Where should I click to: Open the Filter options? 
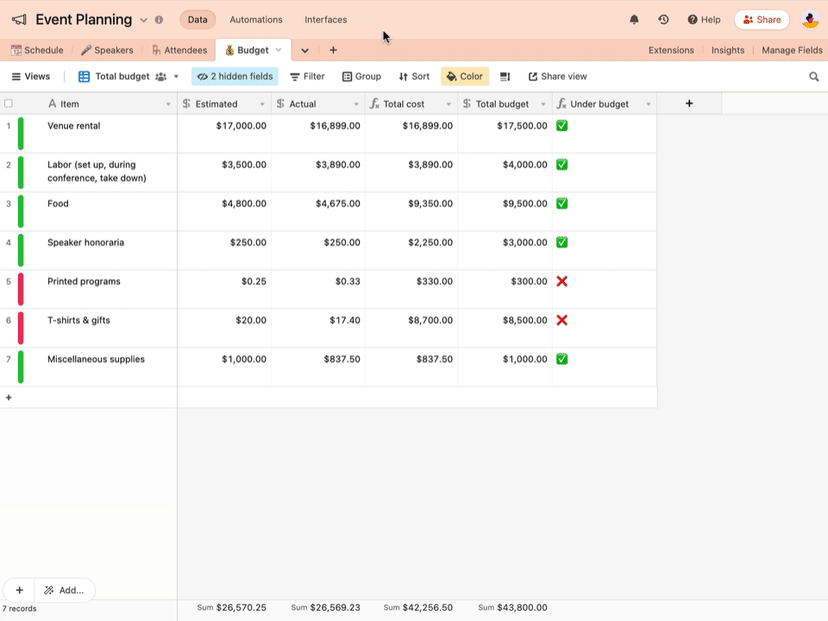[306, 76]
